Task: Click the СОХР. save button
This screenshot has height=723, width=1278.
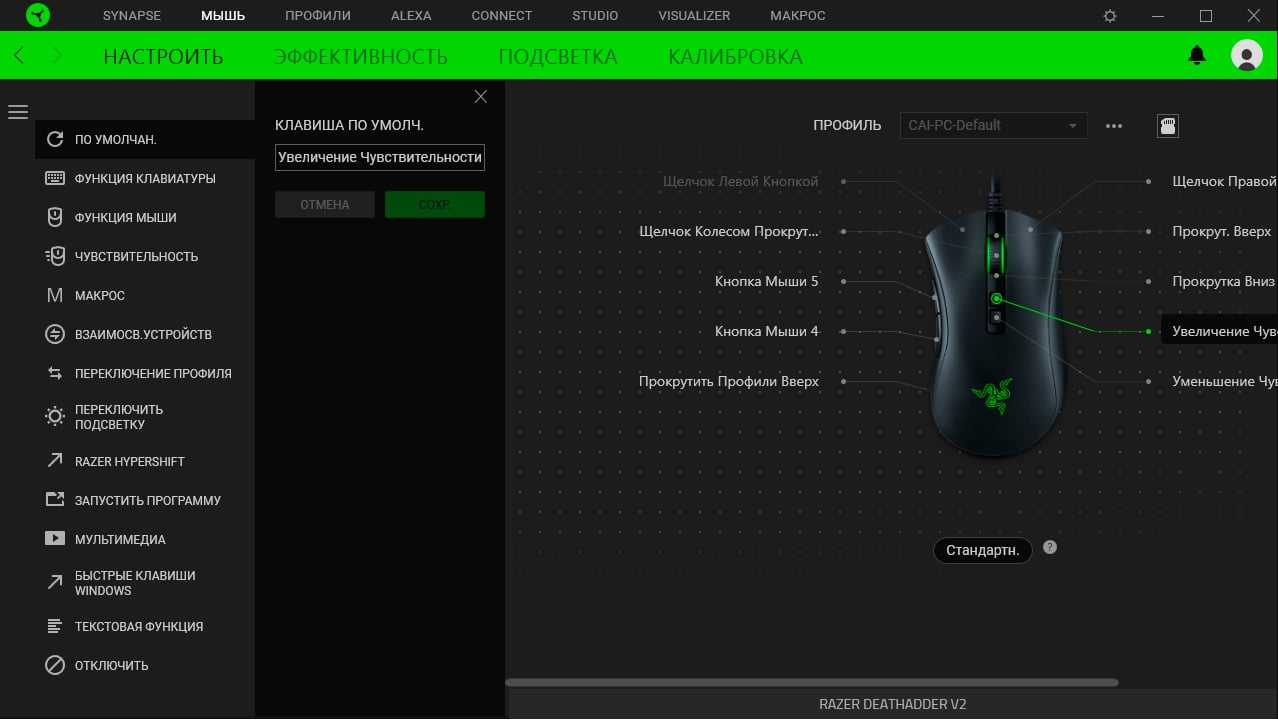Action: pos(434,205)
